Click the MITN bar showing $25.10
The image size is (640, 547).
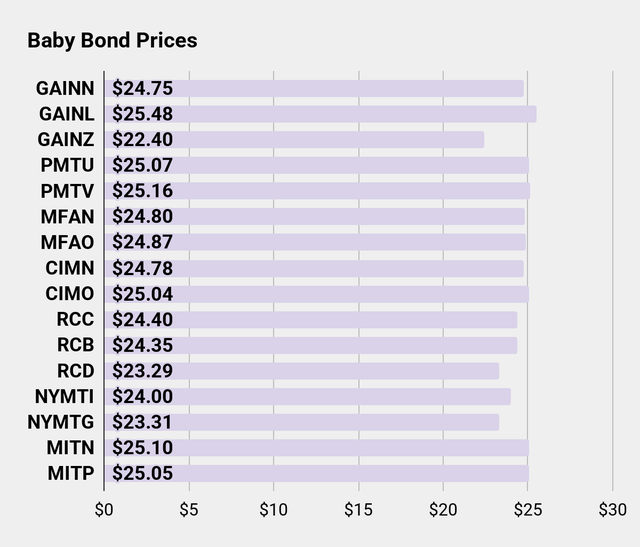[316, 448]
